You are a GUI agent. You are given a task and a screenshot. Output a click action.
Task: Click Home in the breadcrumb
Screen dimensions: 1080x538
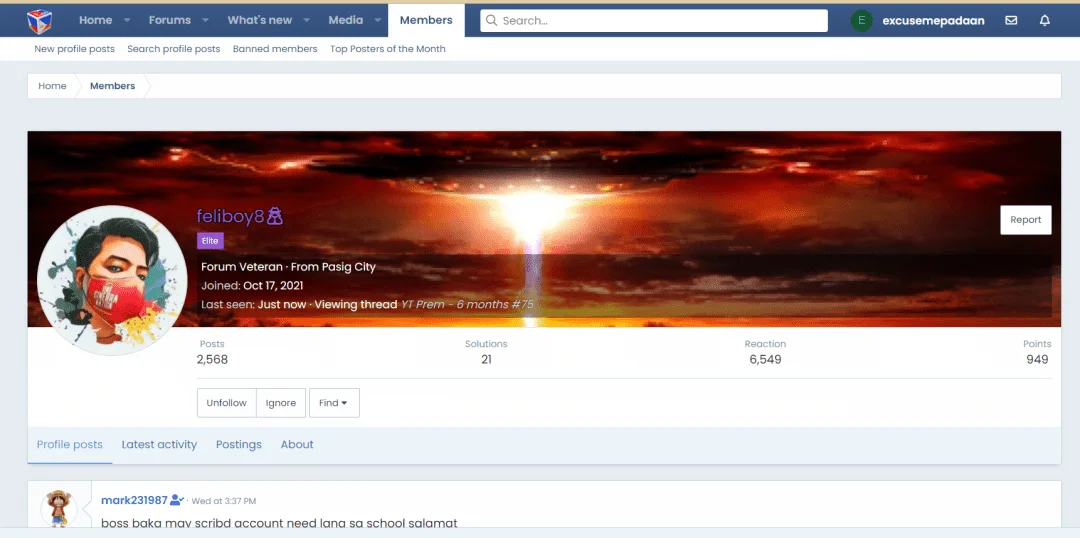[52, 86]
